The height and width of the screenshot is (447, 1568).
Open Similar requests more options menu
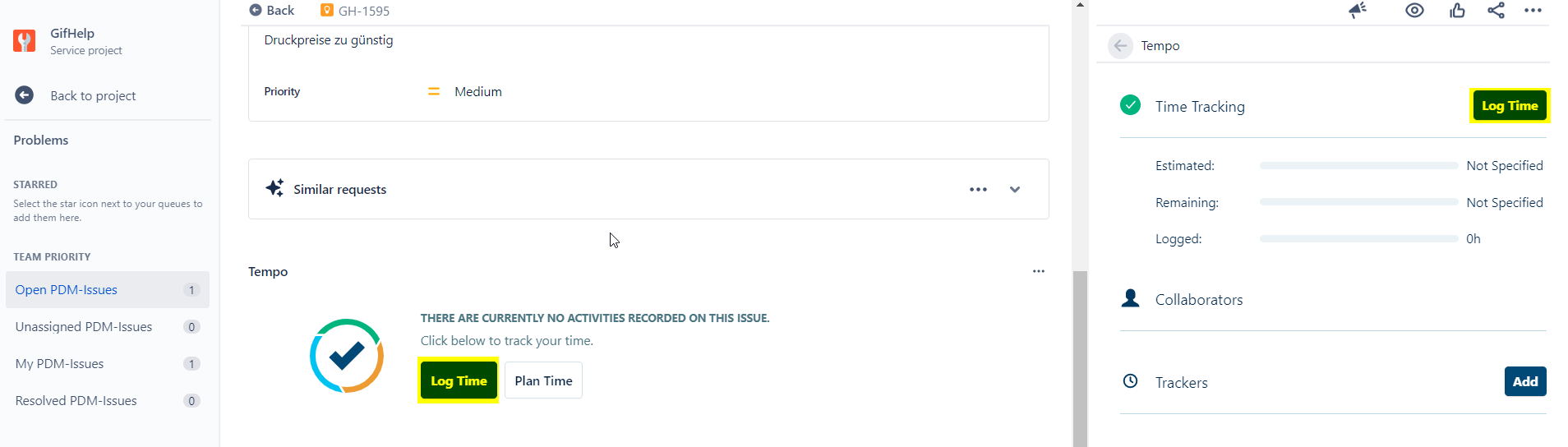pos(978,189)
